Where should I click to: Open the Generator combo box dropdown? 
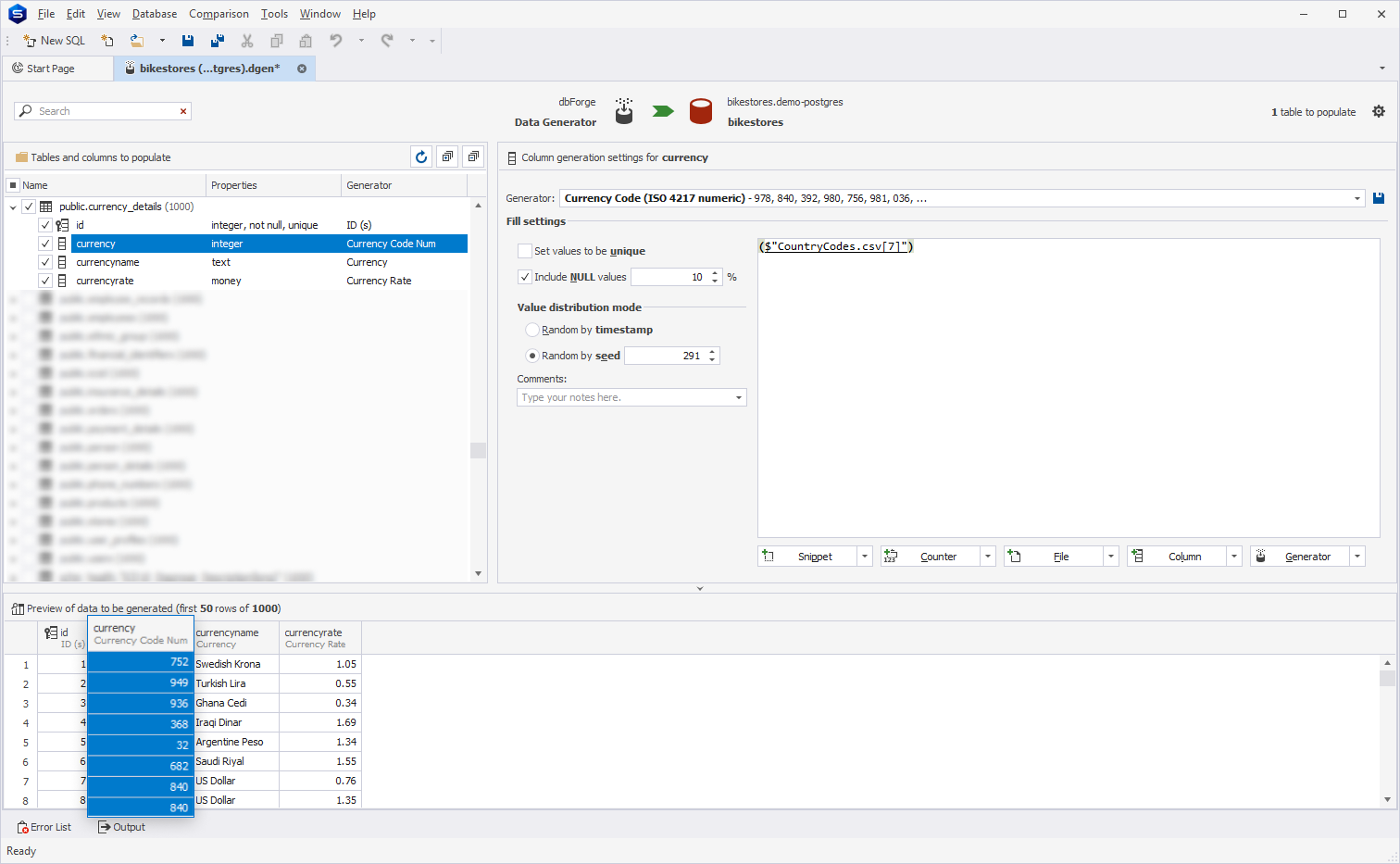[x=1357, y=198]
